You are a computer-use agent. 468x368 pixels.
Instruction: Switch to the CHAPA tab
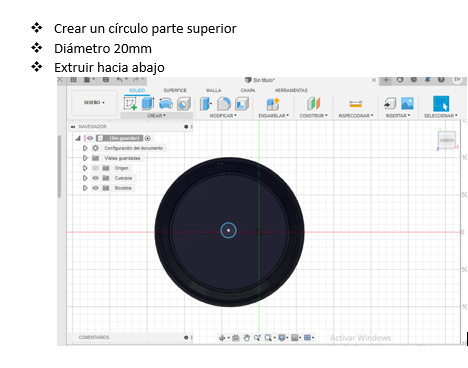(248, 90)
